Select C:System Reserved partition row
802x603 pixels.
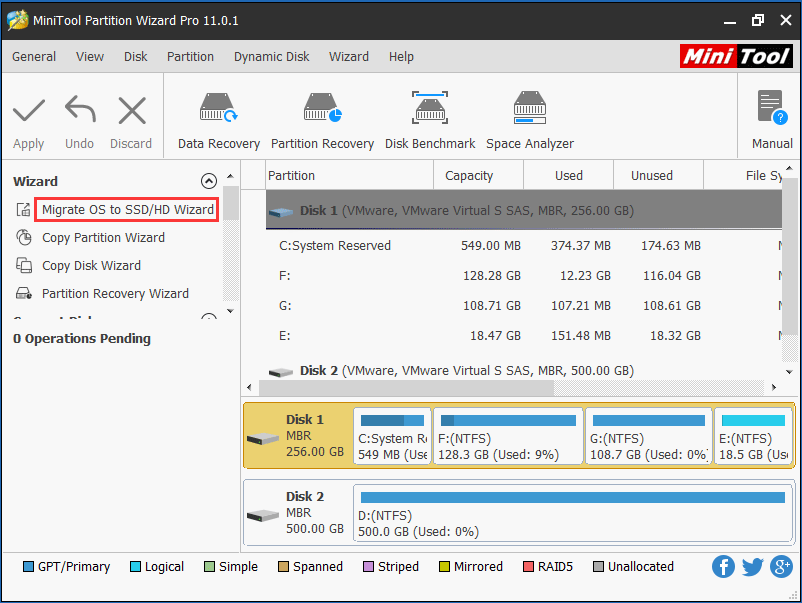[x=524, y=245]
